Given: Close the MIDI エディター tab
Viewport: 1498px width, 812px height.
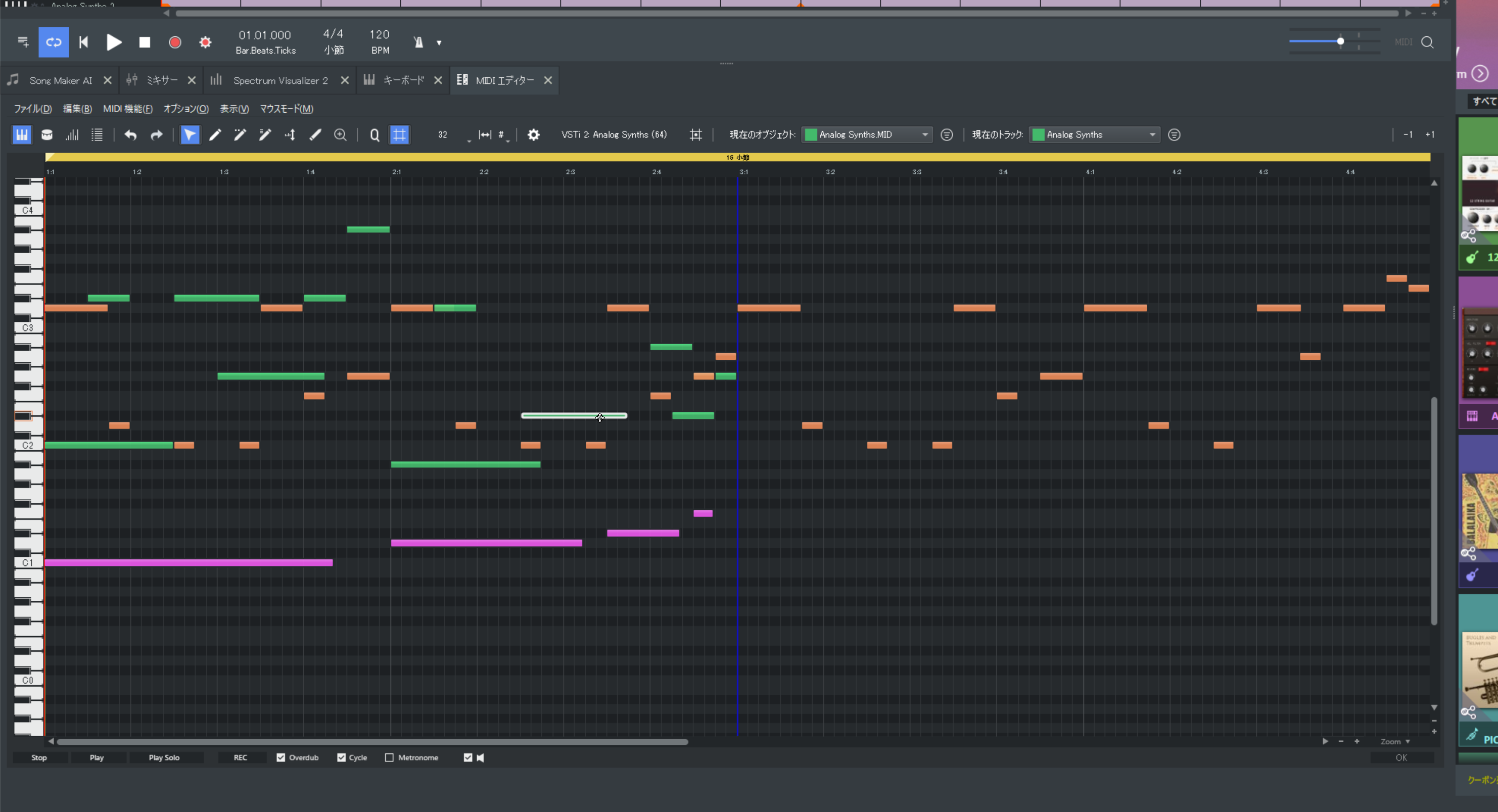Looking at the screenshot, I should pyautogui.click(x=548, y=80).
